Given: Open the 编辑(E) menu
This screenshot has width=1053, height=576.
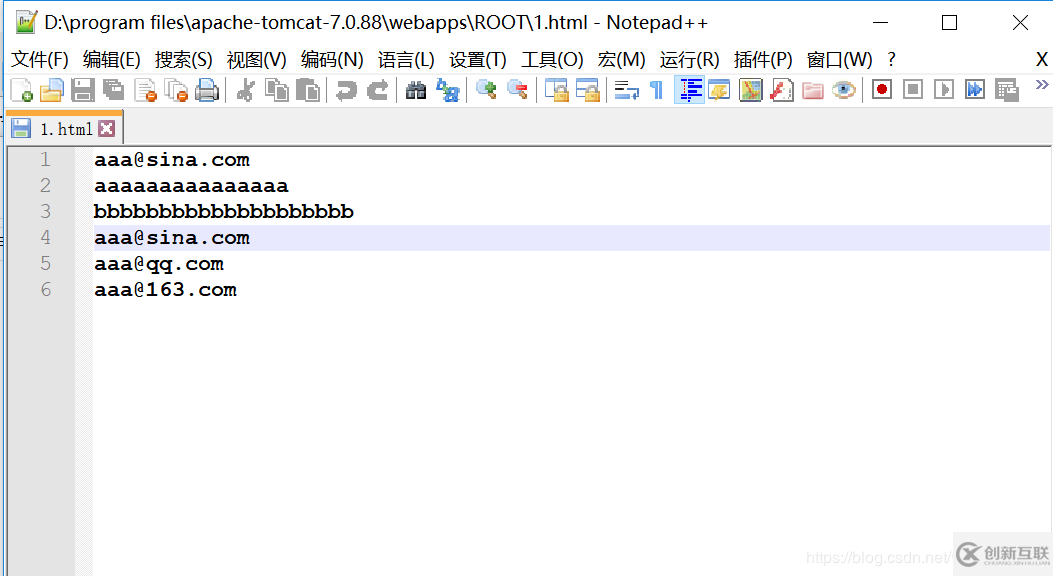Looking at the screenshot, I should 111,60.
